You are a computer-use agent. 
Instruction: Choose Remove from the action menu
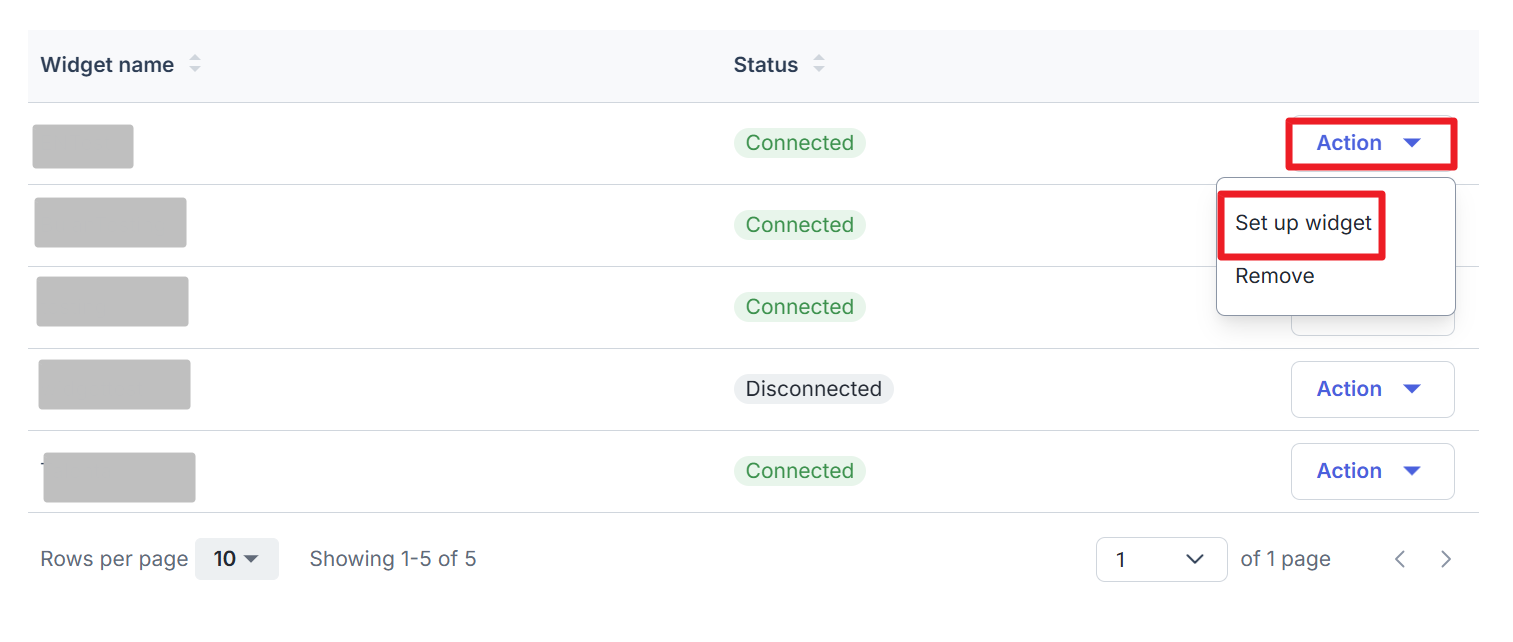pos(1275,276)
